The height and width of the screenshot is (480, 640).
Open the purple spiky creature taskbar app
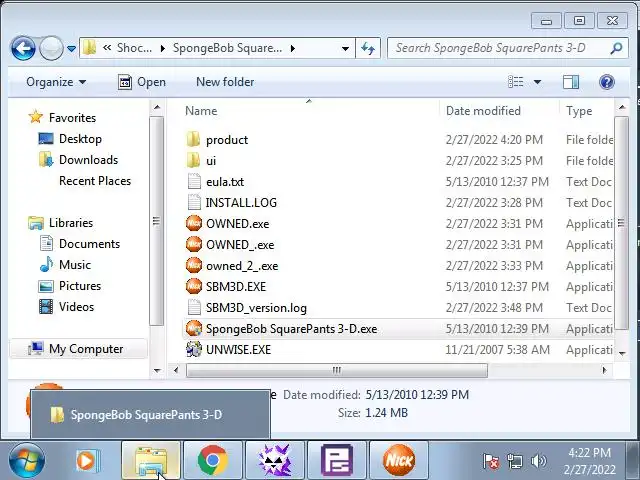[275, 460]
